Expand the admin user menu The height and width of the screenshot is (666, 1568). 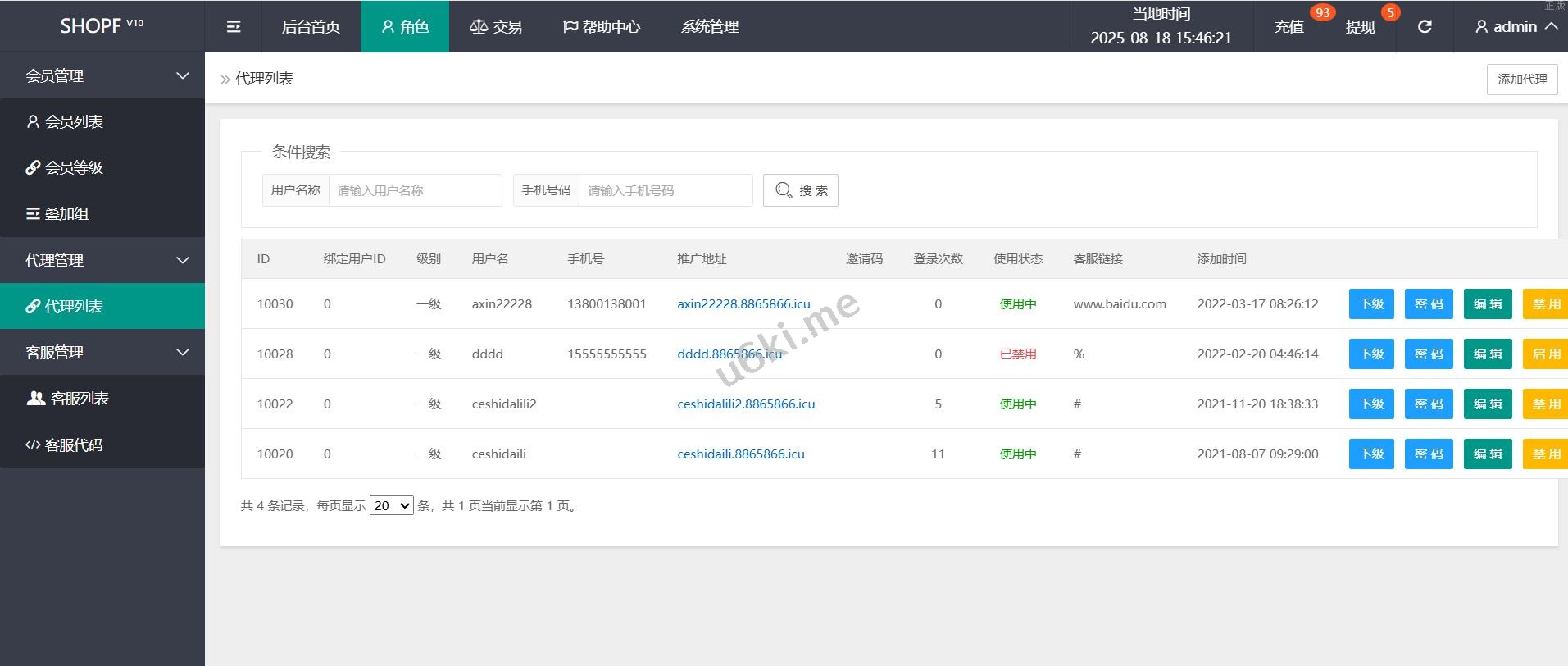1516,27
